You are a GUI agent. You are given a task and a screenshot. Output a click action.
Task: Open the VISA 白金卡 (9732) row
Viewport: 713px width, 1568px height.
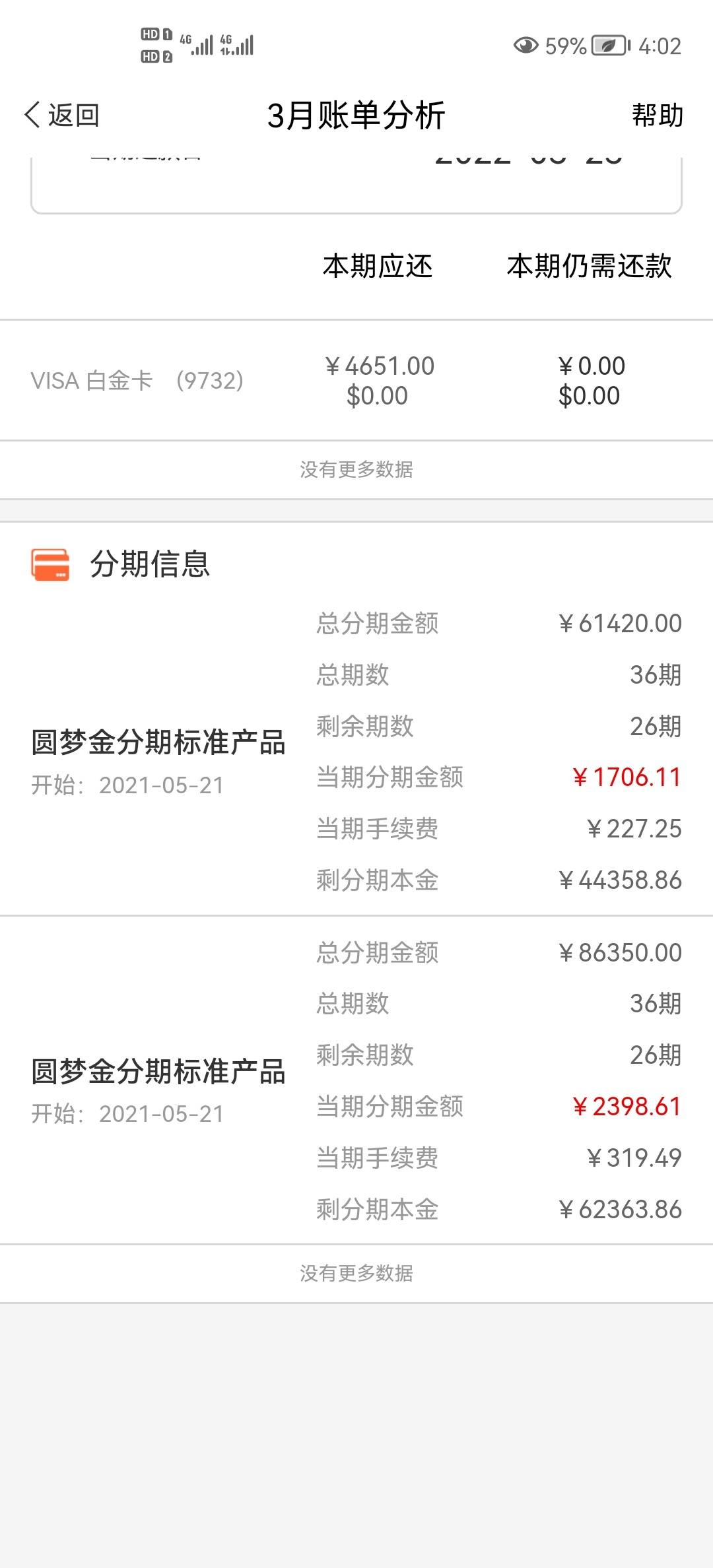tap(356, 381)
